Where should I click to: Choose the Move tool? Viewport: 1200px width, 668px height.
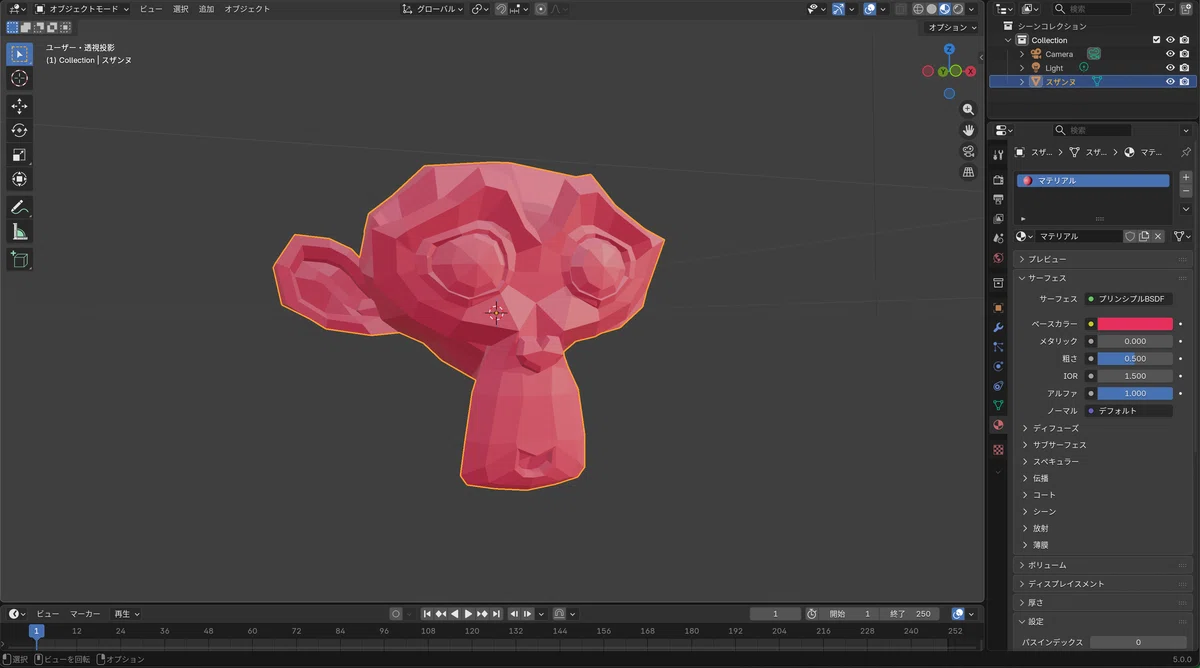pos(20,106)
